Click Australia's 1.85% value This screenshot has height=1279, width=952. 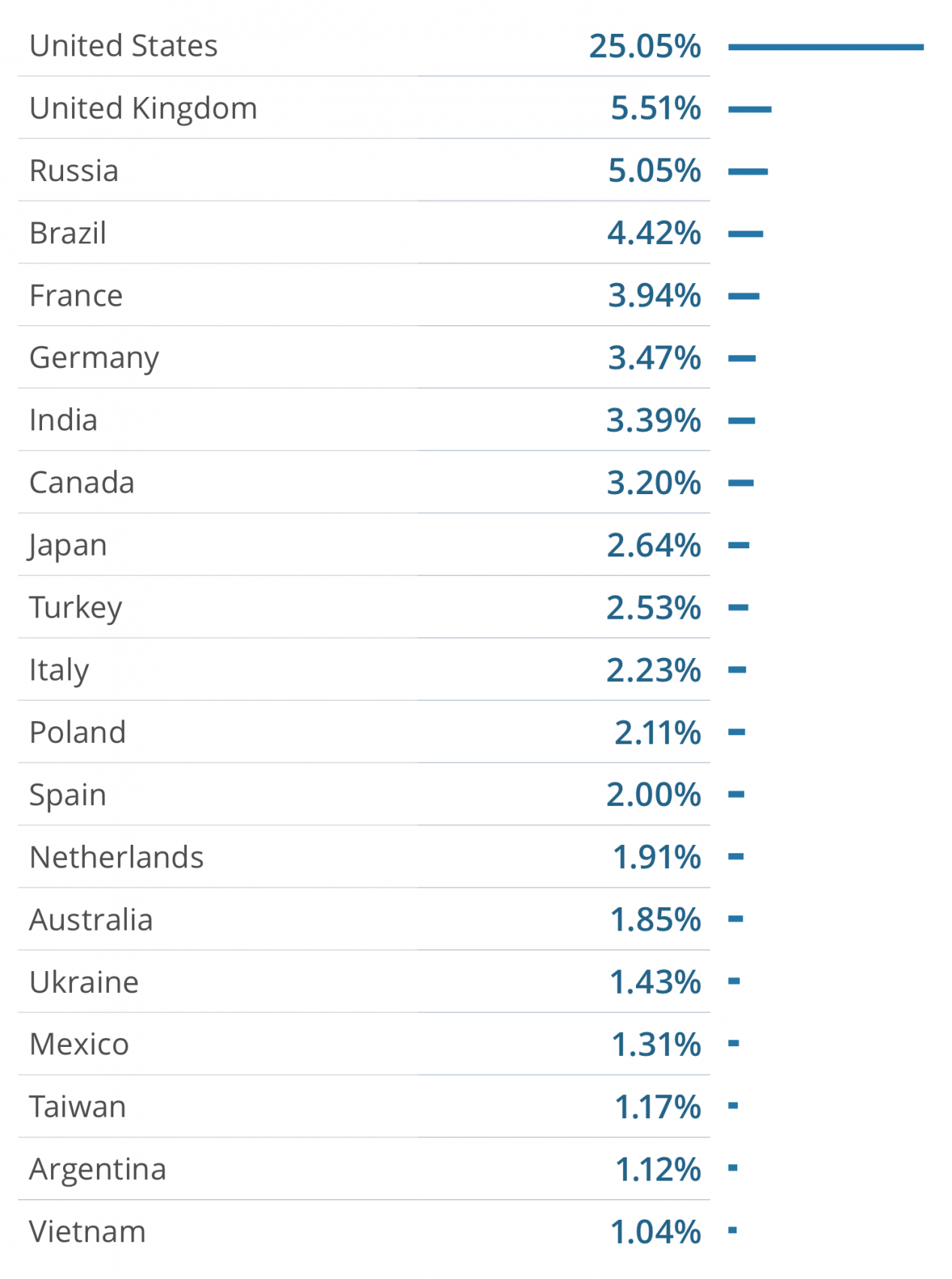[656, 920]
